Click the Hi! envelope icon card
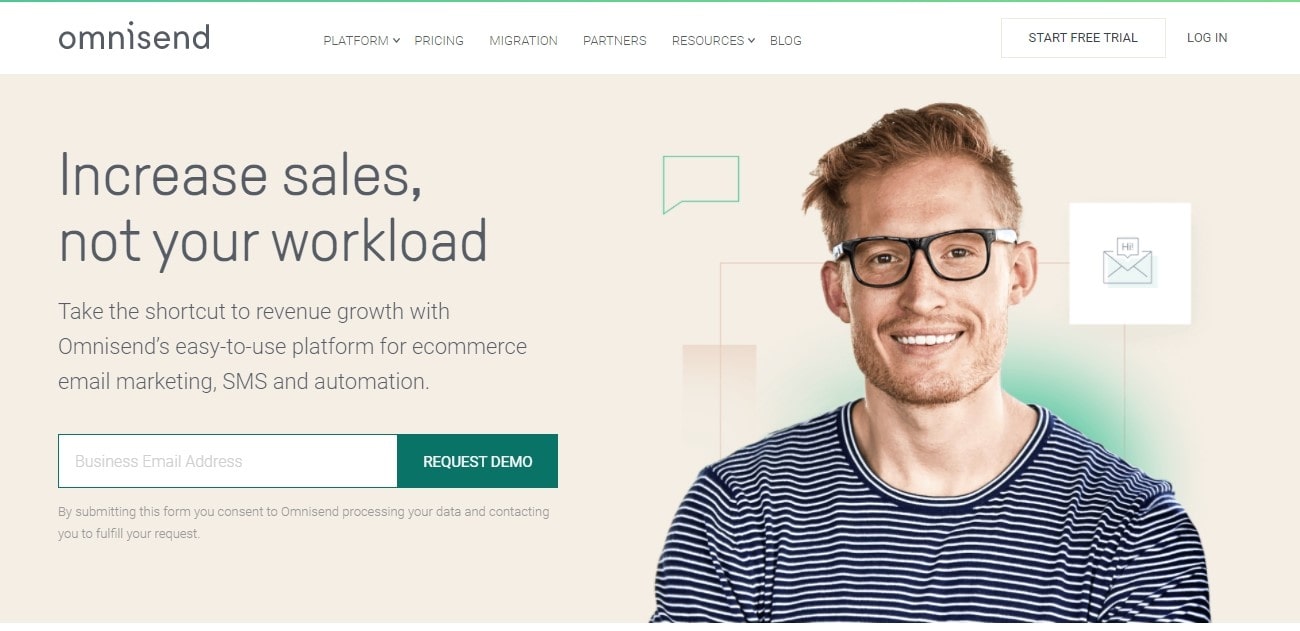The width and height of the screenshot is (1300, 631). click(1129, 263)
